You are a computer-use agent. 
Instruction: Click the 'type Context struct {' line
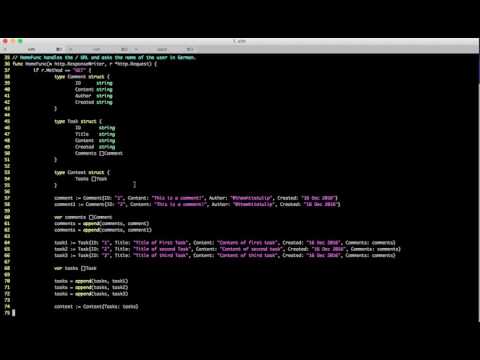point(82,172)
